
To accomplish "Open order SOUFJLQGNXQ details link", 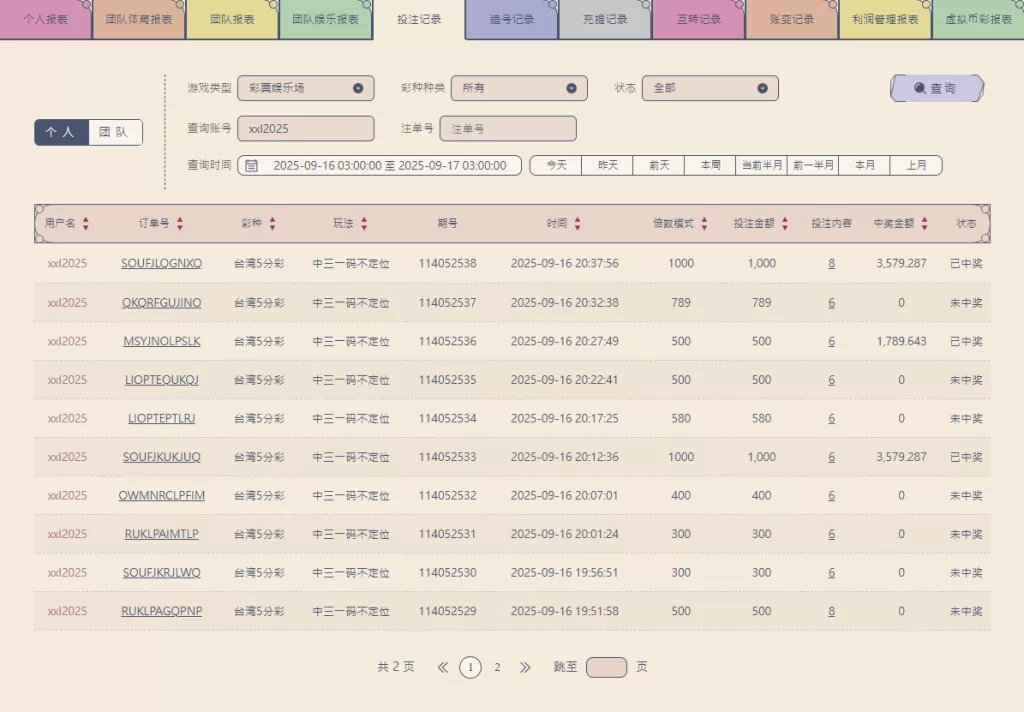I will [x=161, y=264].
